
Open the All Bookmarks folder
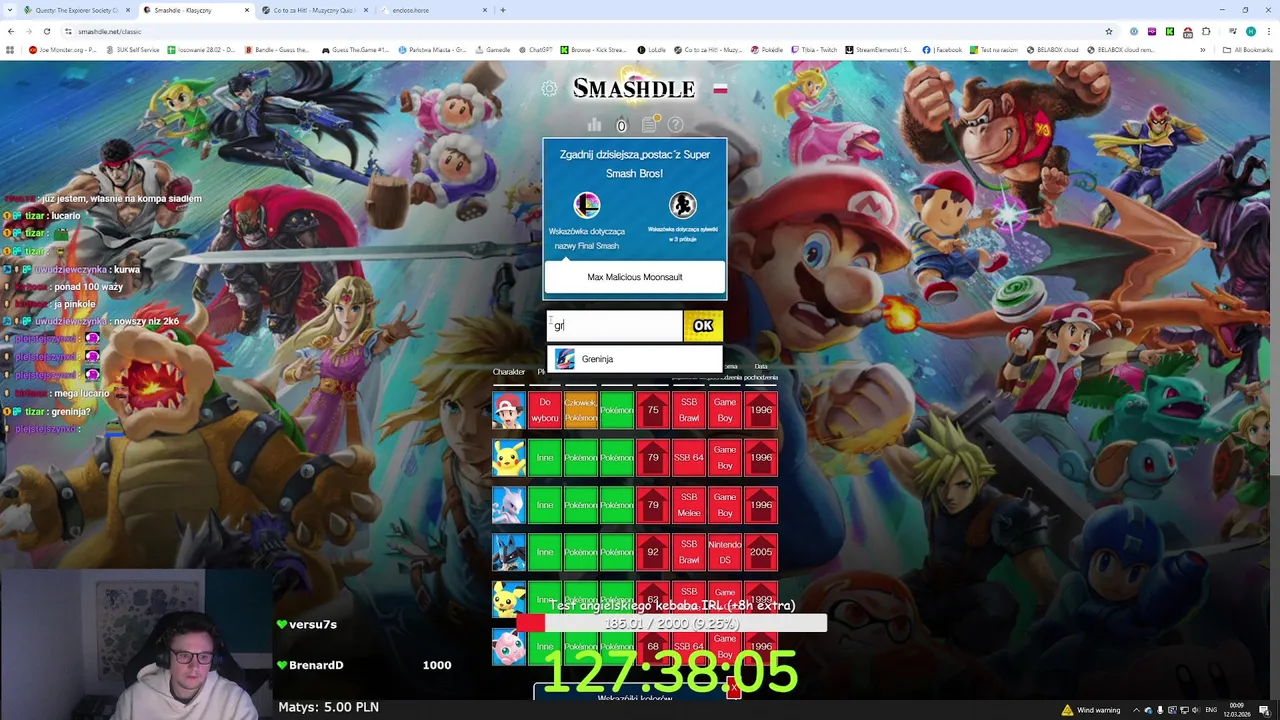pyautogui.click(x=1248, y=50)
